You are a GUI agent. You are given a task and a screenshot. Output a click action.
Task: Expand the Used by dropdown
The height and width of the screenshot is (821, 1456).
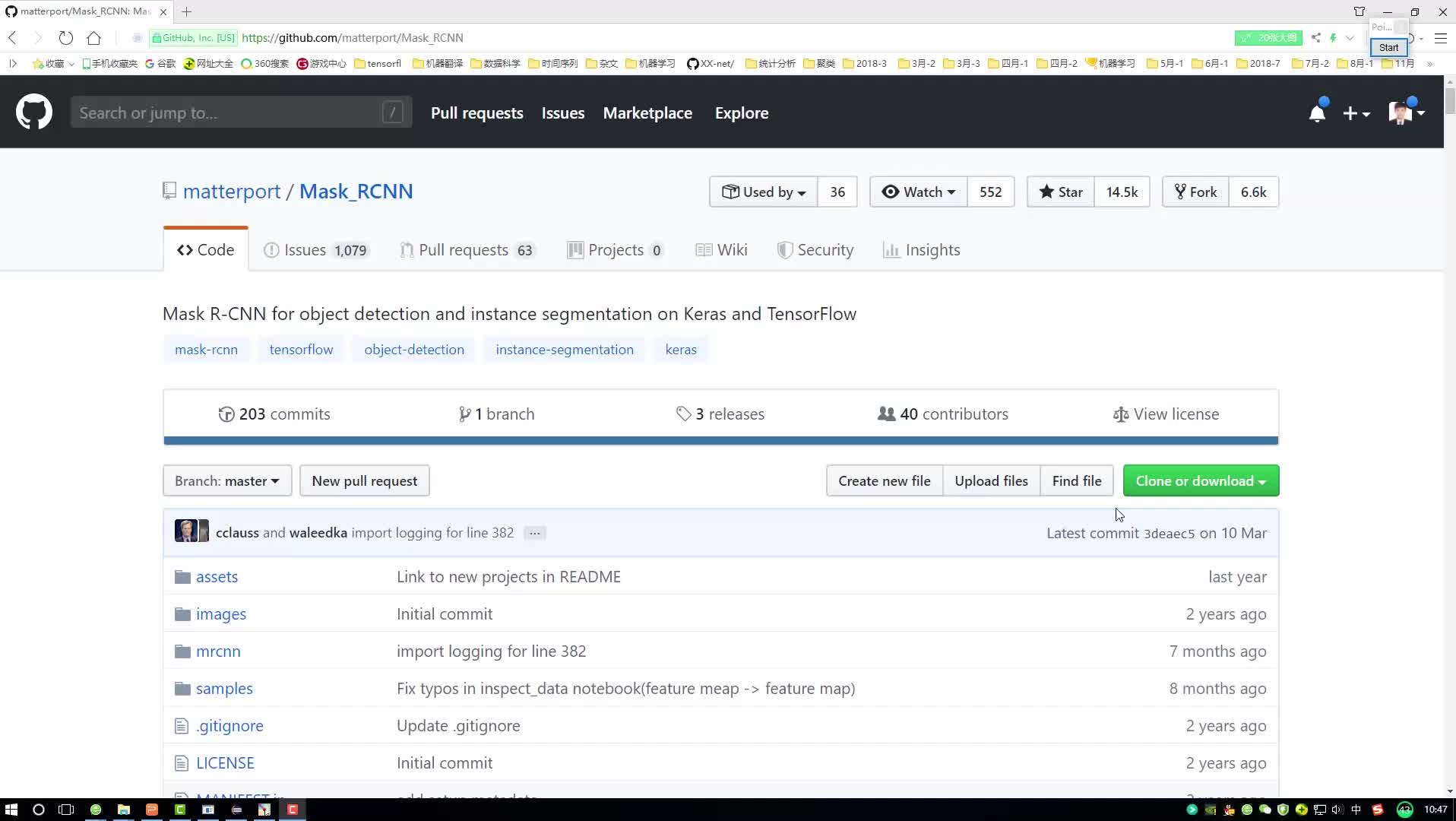pos(764,192)
